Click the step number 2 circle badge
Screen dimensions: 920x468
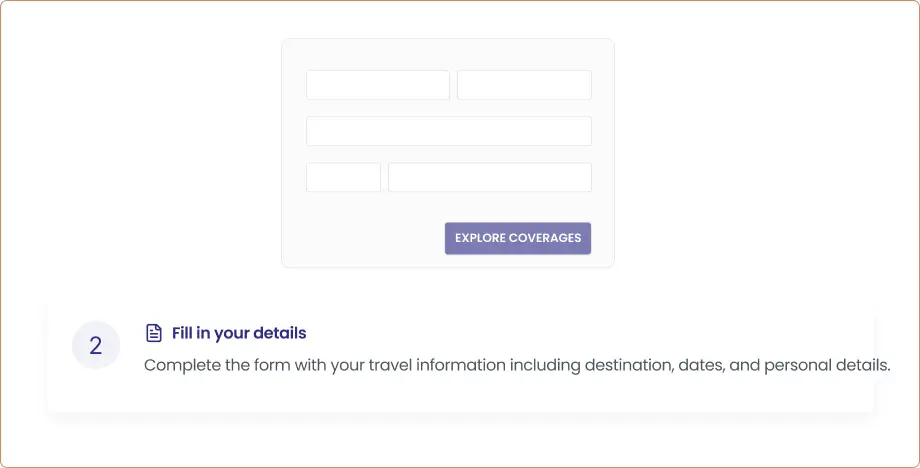pos(96,346)
